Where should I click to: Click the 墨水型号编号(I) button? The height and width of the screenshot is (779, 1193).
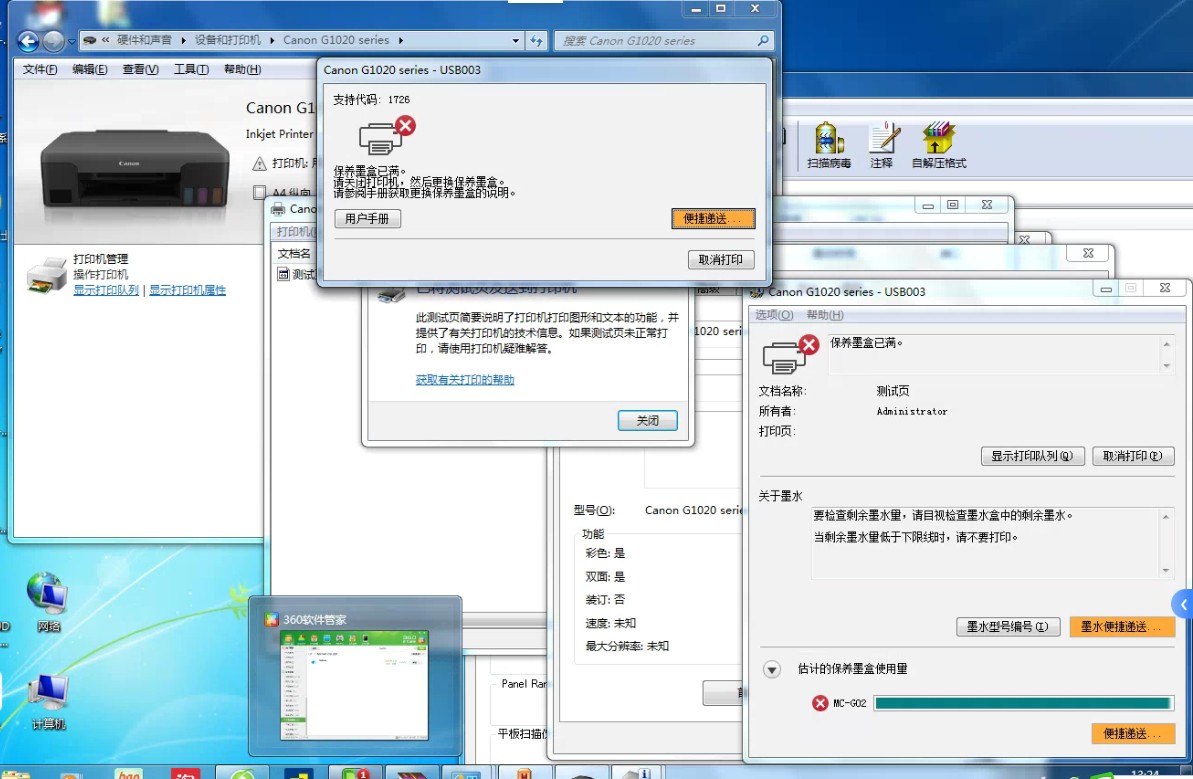pos(1008,627)
